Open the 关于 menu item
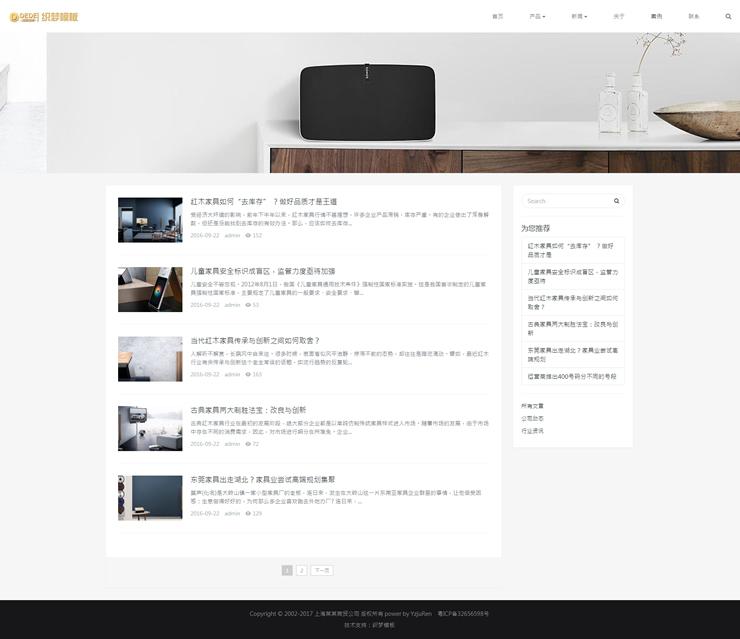 tap(619, 17)
